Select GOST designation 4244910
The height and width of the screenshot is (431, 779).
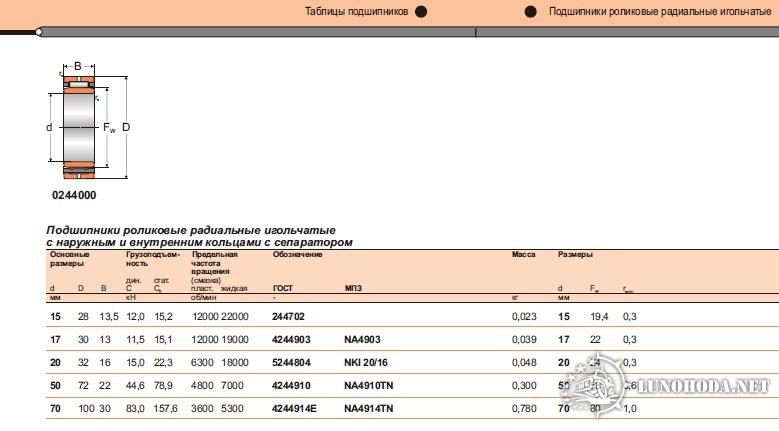coord(291,385)
